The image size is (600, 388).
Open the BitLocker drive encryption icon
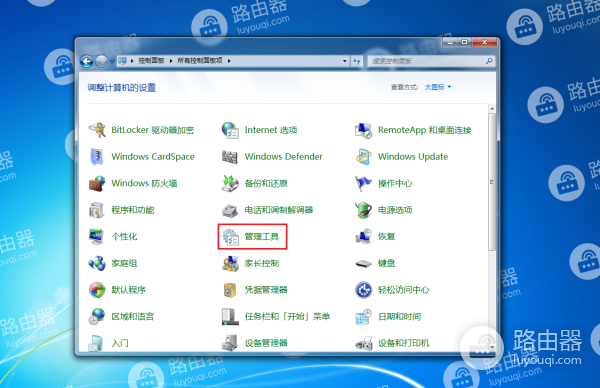pos(97,130)
